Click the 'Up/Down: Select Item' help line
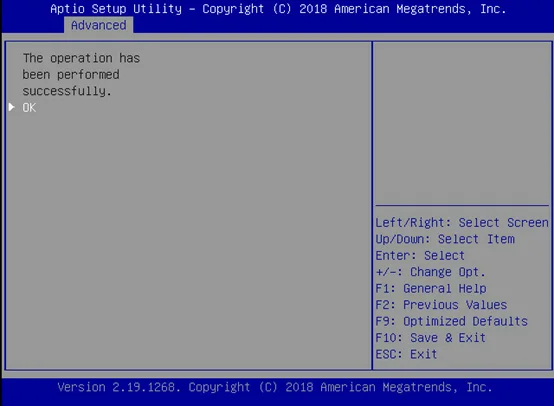554x406 pixels. (445, 239)
